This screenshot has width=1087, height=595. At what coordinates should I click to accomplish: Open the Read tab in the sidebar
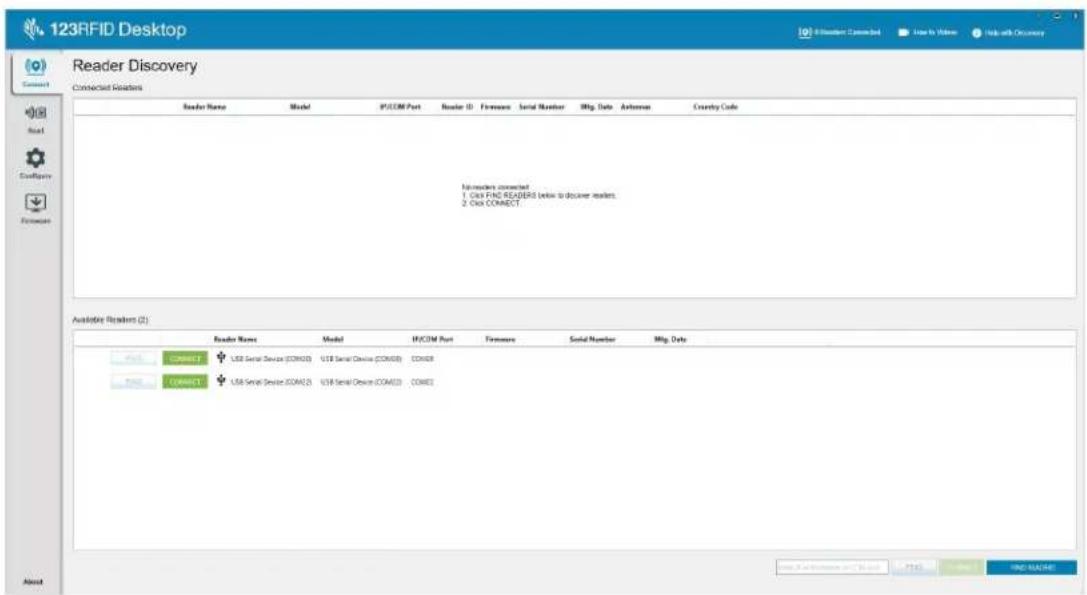pyautogui.click(x=35, y=119)
